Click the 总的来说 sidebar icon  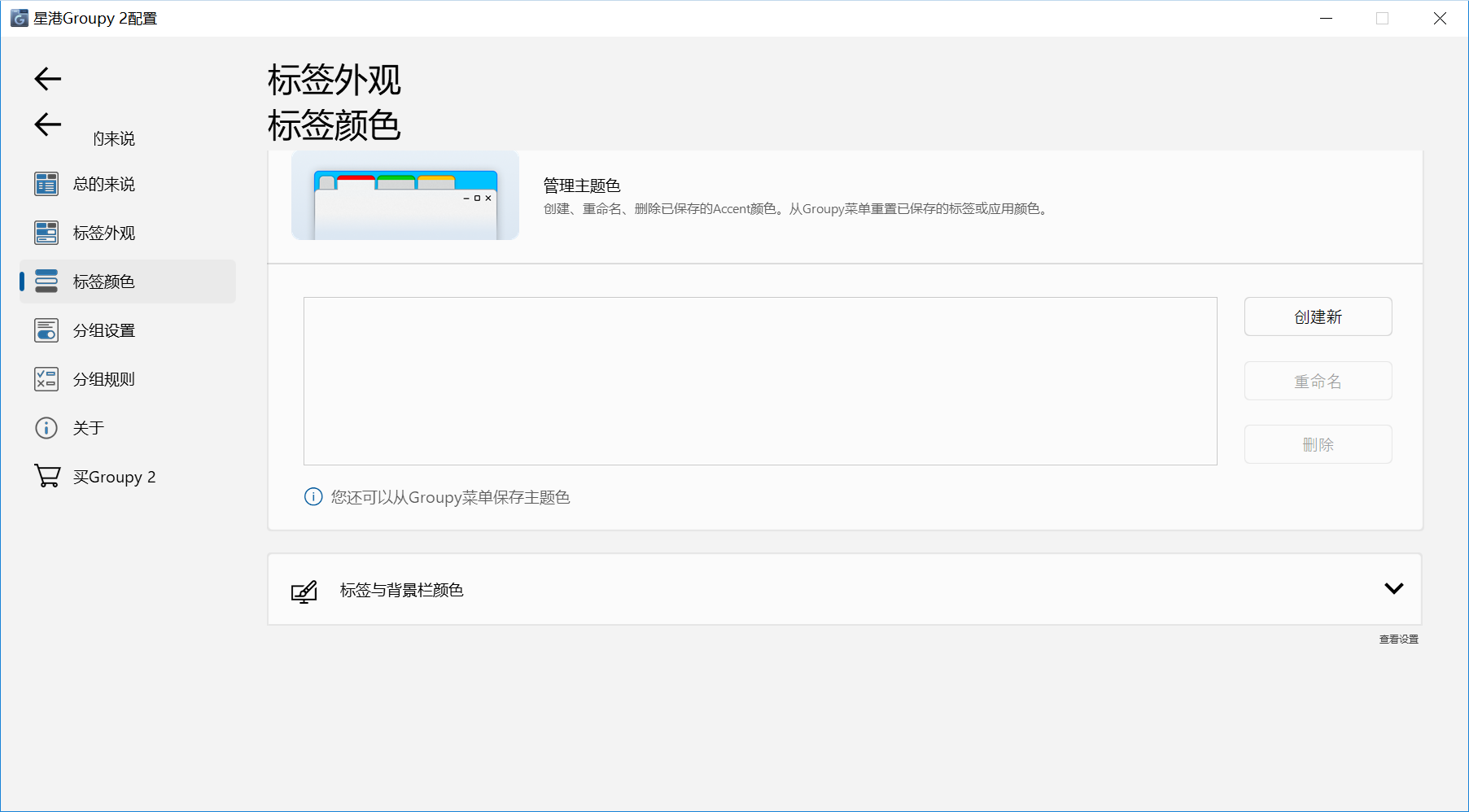pos(46,184)
